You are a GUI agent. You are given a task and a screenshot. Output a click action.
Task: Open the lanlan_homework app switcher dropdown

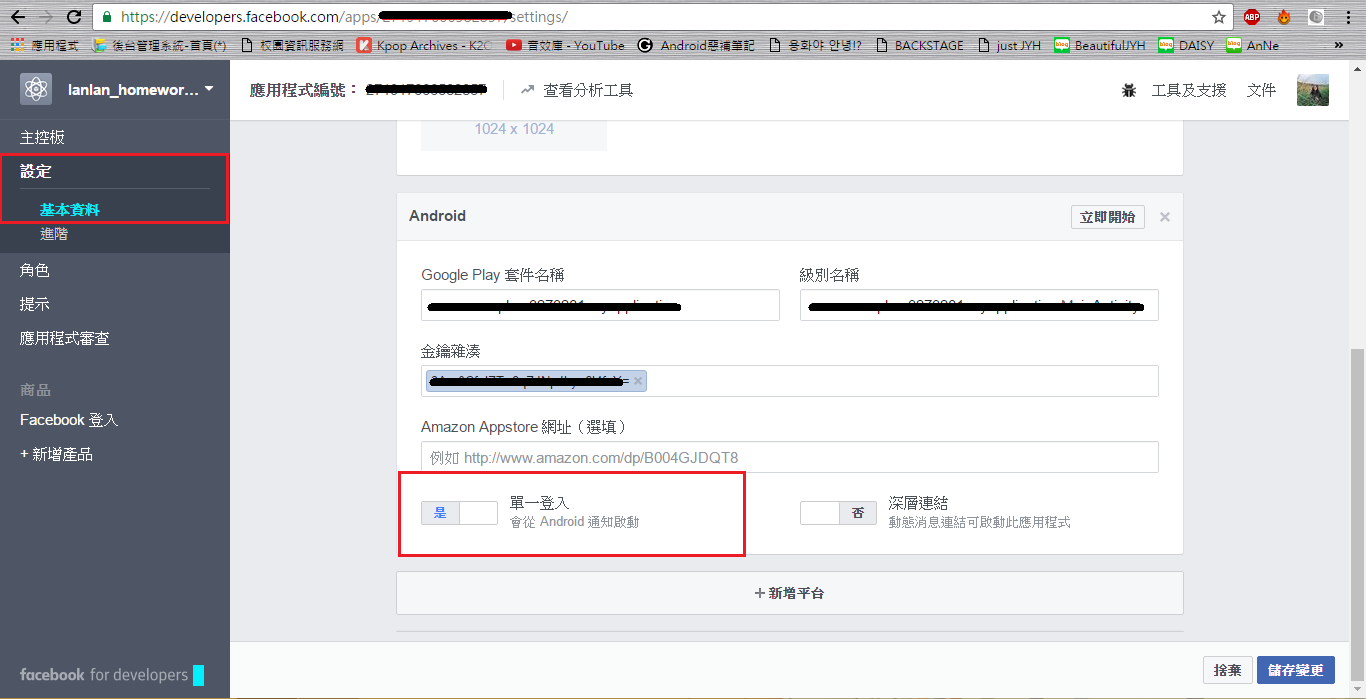point(140,89)
